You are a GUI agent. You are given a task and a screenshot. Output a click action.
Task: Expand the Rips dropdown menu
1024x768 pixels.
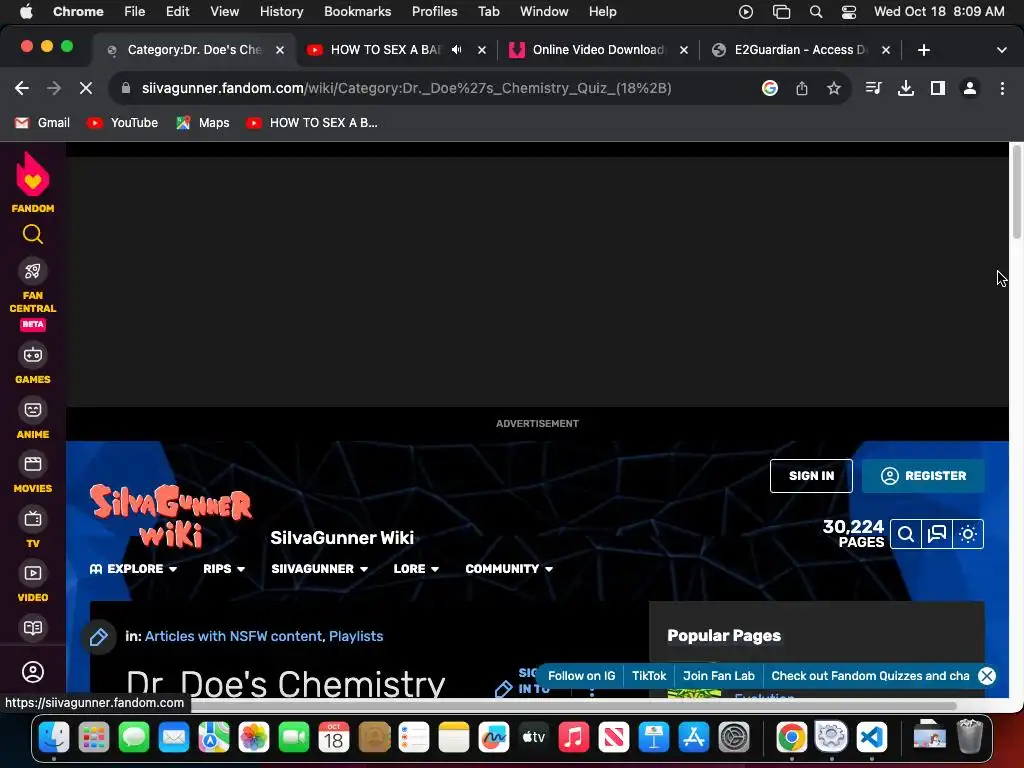[x=224, y=569]
